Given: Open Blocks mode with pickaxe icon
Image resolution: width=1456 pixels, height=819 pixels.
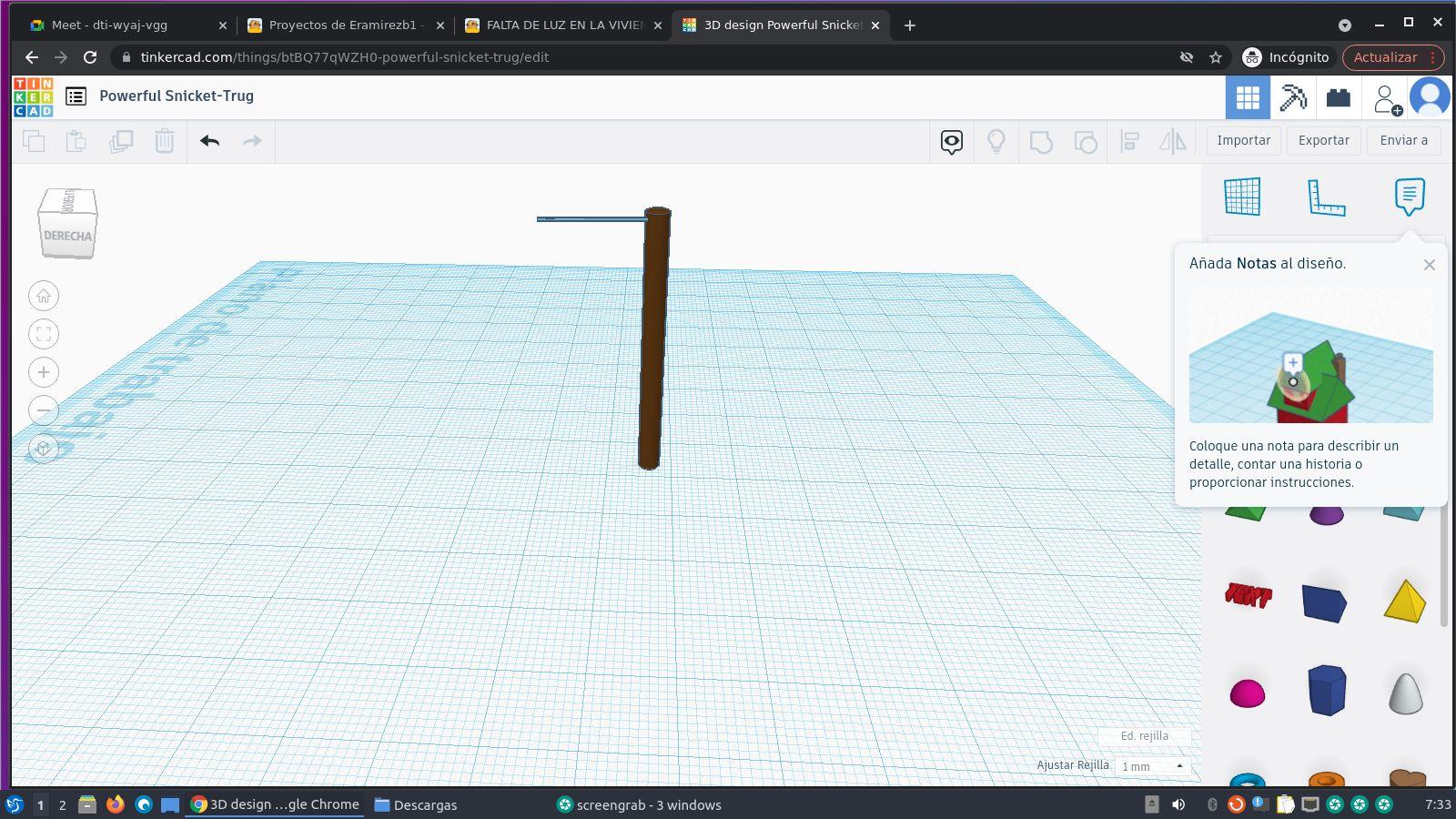Looking at the screenshot, I should [1293, 97].
